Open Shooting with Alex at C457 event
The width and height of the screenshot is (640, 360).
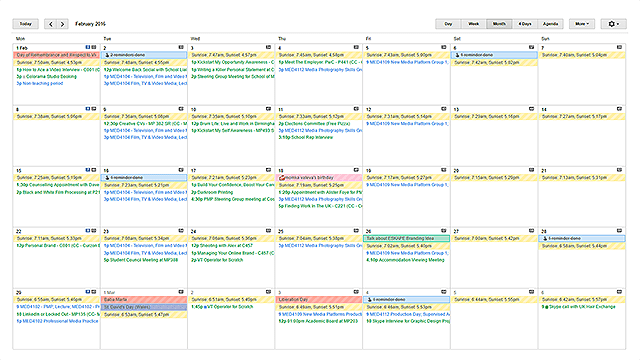(x=222, y=246)
